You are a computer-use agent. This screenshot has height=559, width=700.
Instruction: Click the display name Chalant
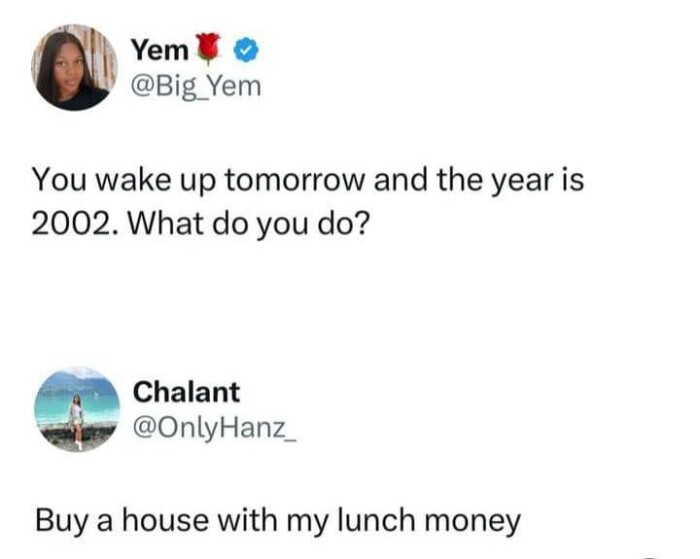(186, 391)
